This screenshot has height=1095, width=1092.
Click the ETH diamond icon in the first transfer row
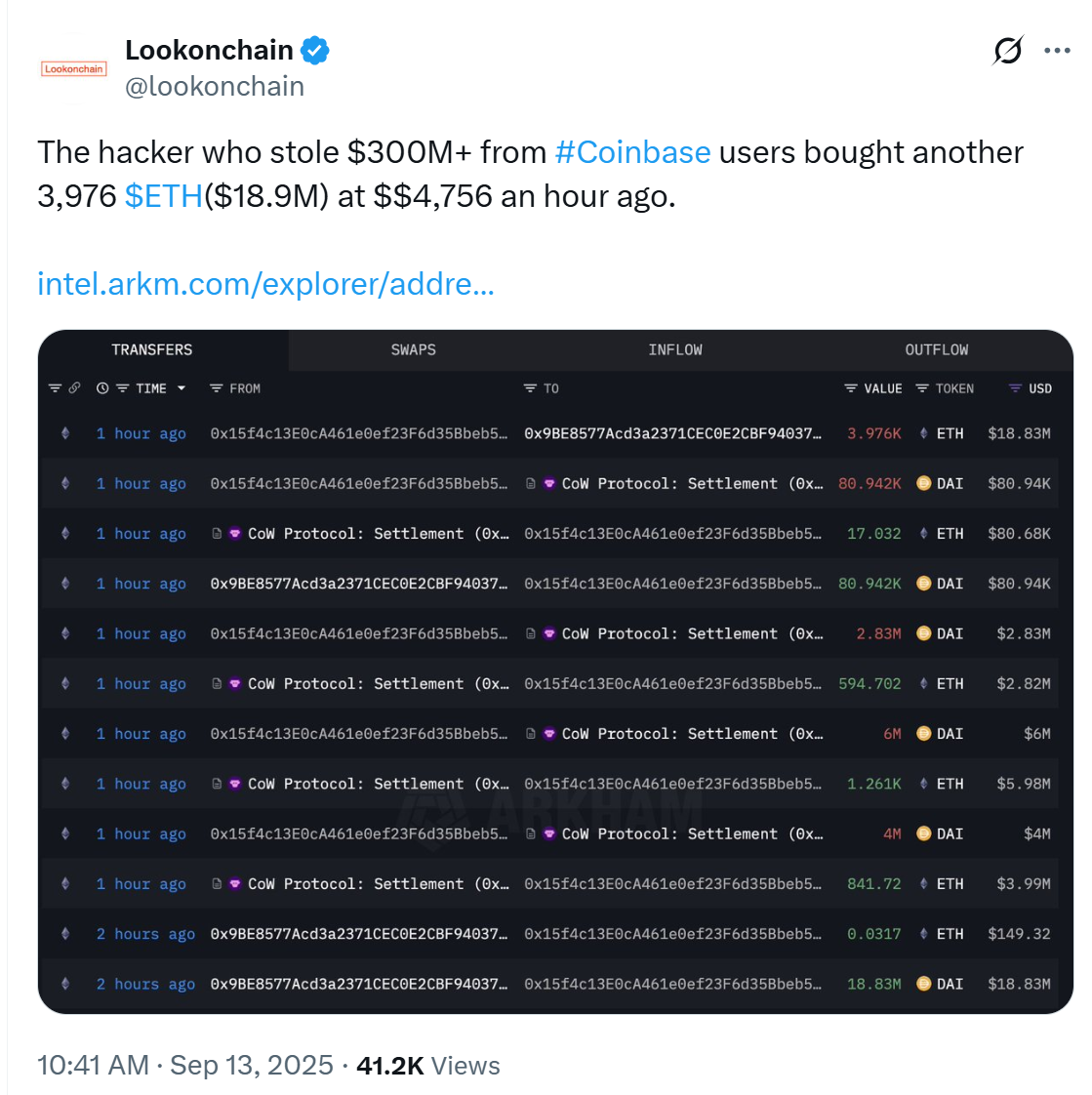(x=923, y=433)
